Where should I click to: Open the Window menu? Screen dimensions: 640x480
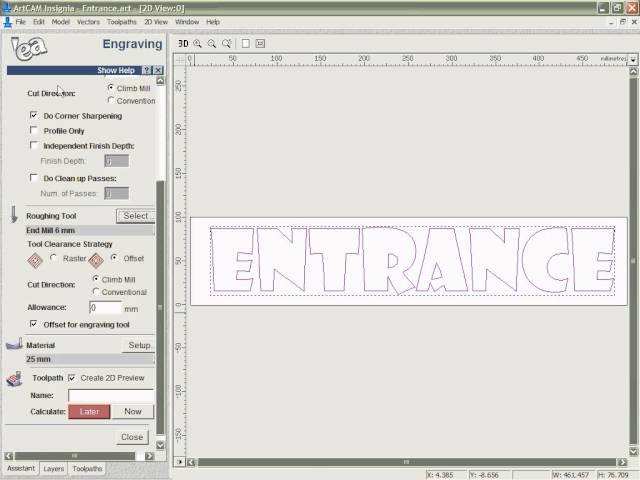pos(187,22)
